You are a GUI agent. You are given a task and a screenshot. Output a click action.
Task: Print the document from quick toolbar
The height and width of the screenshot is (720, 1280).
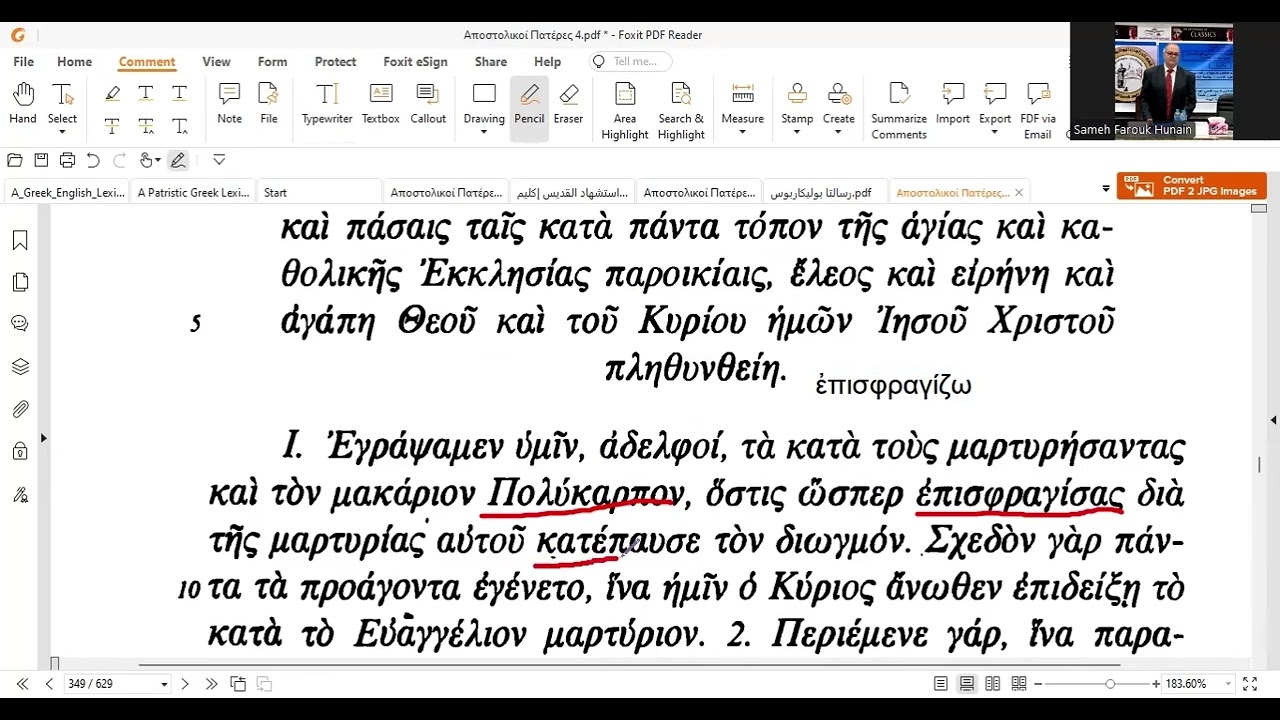(67, 160)
